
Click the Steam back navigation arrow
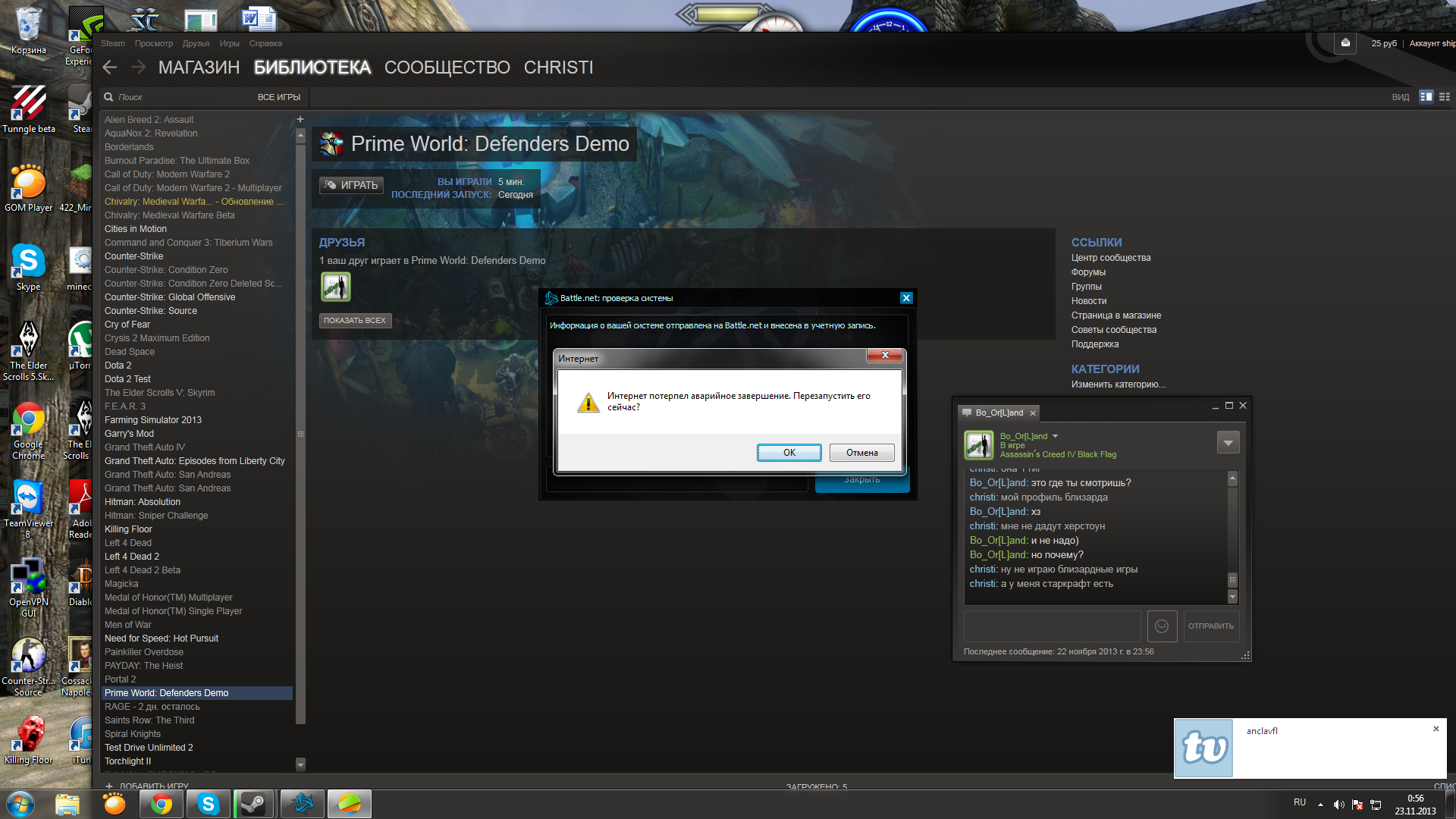point(110,67)
